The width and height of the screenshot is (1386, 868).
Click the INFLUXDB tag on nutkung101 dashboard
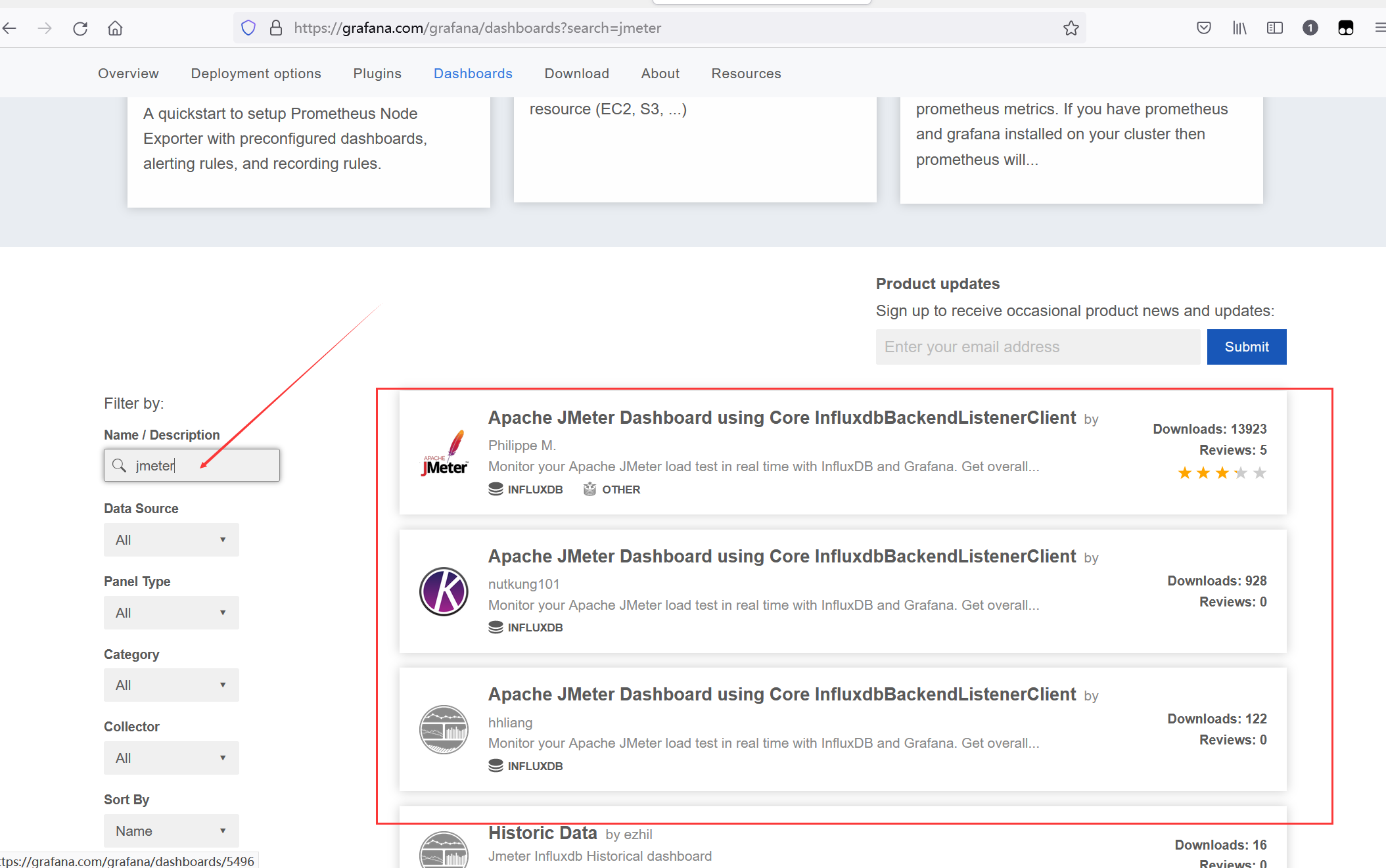526,628
